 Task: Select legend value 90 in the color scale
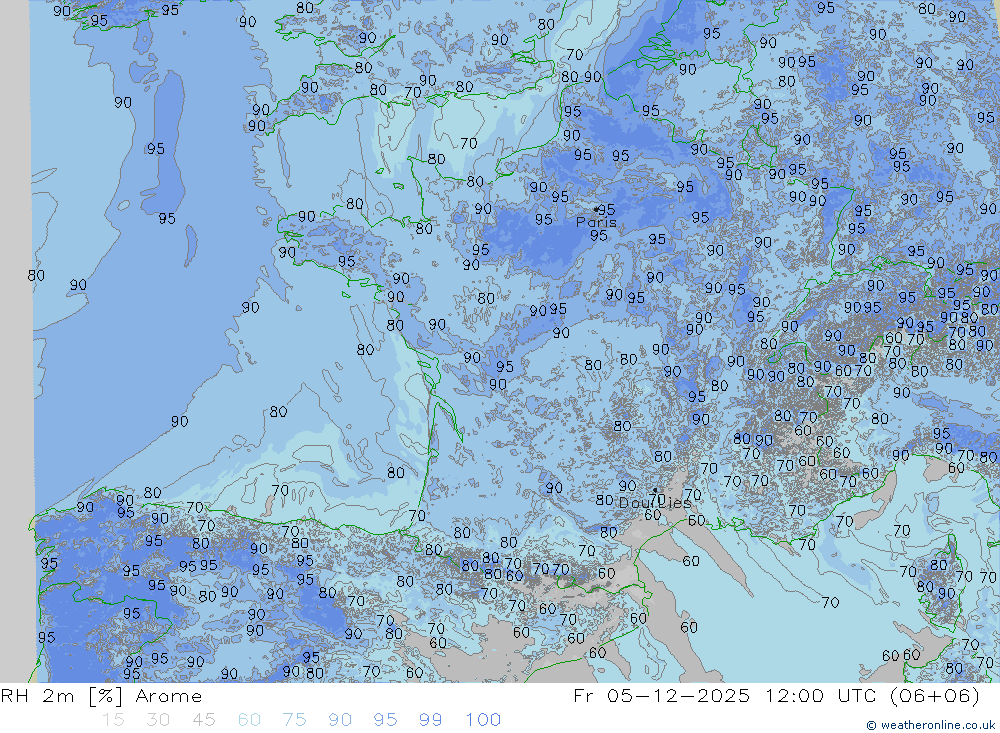pos(340,720)
